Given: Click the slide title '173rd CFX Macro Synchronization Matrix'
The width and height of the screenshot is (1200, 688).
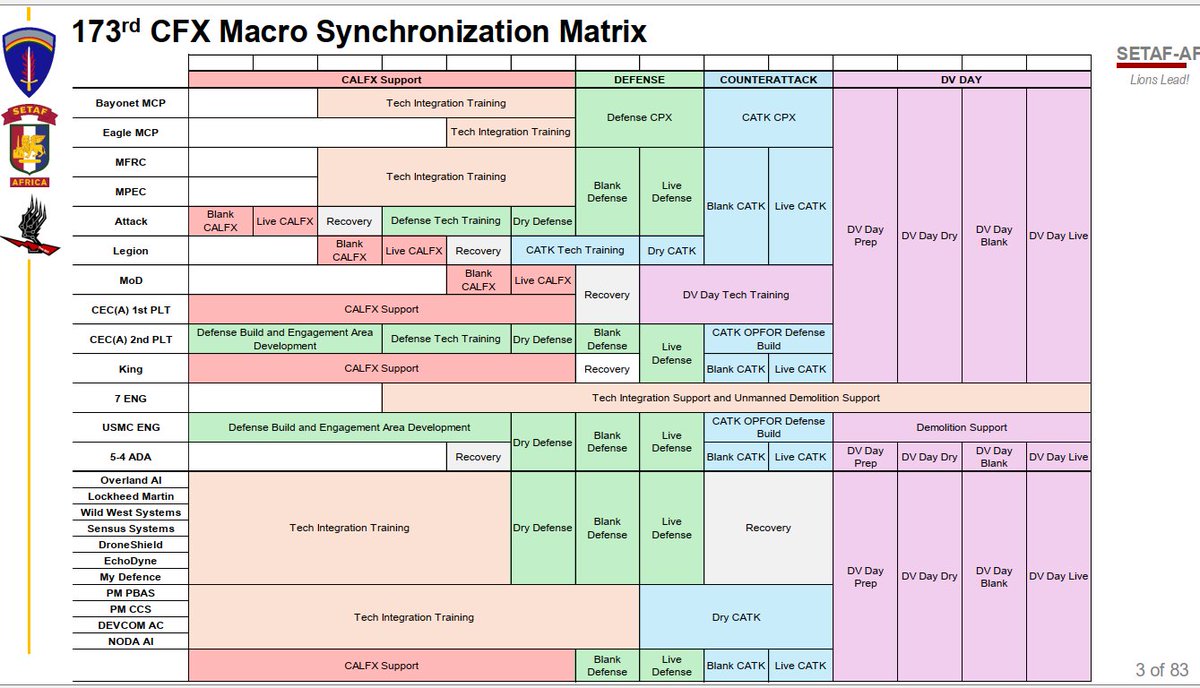Looking at the screenshot, I should [359, 31].
